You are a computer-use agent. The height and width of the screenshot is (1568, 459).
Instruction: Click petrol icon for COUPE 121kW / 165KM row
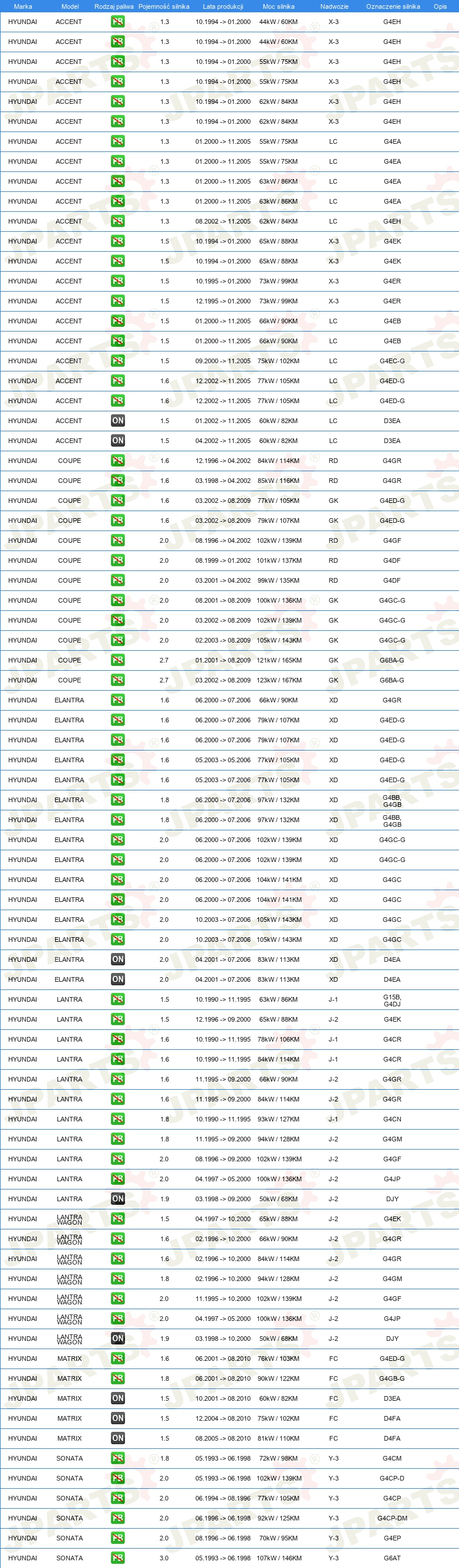tap(117, 660)
